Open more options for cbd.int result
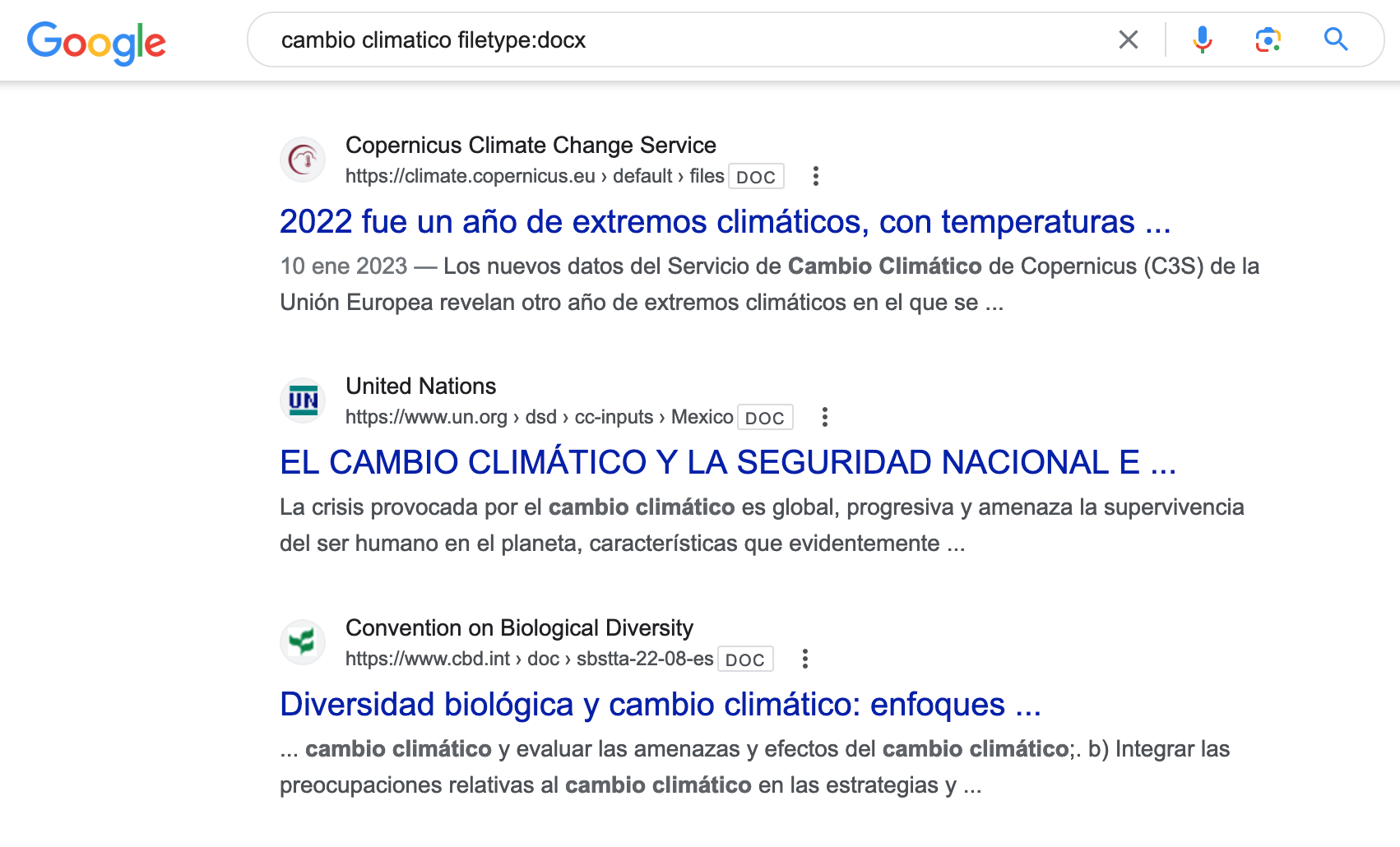This screenshot has height=847, width=1400. [x=804, y=659]
